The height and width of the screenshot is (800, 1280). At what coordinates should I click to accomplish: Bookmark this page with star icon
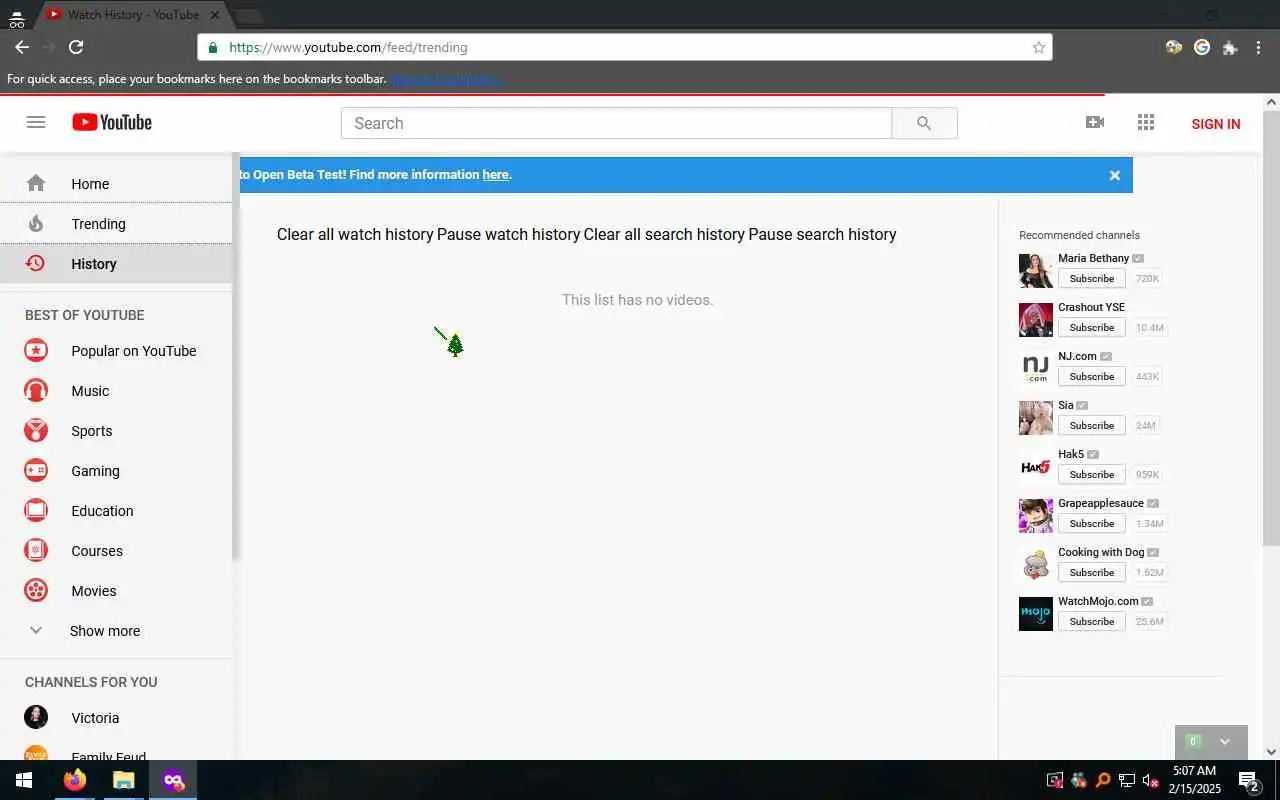coord(1039,47)
